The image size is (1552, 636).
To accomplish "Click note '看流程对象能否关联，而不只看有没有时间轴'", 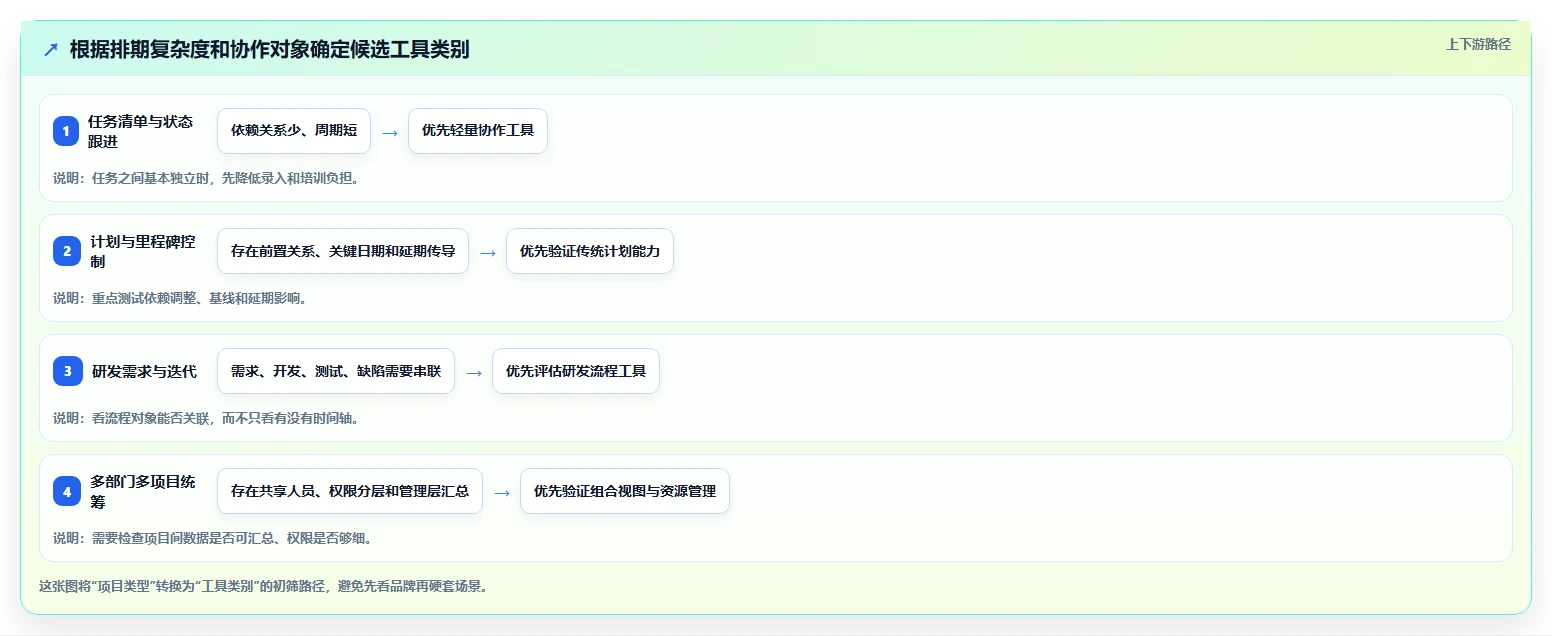I will pyautogui.click(x=206, y=418).
